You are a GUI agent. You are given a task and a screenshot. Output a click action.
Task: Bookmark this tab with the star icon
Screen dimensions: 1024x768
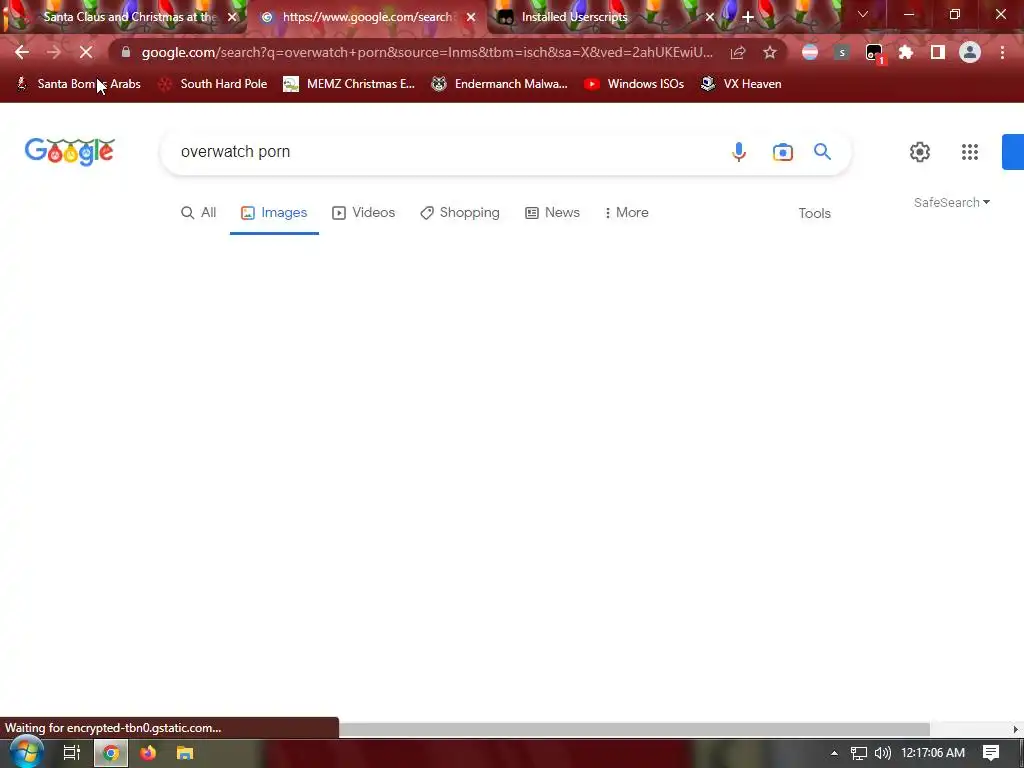coord(770,52)
